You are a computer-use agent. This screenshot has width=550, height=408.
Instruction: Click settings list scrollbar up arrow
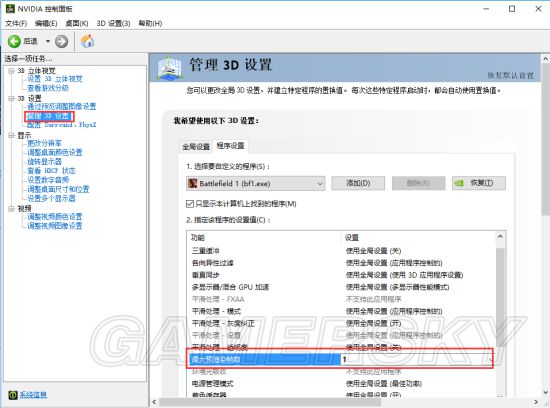pos(501,237)
